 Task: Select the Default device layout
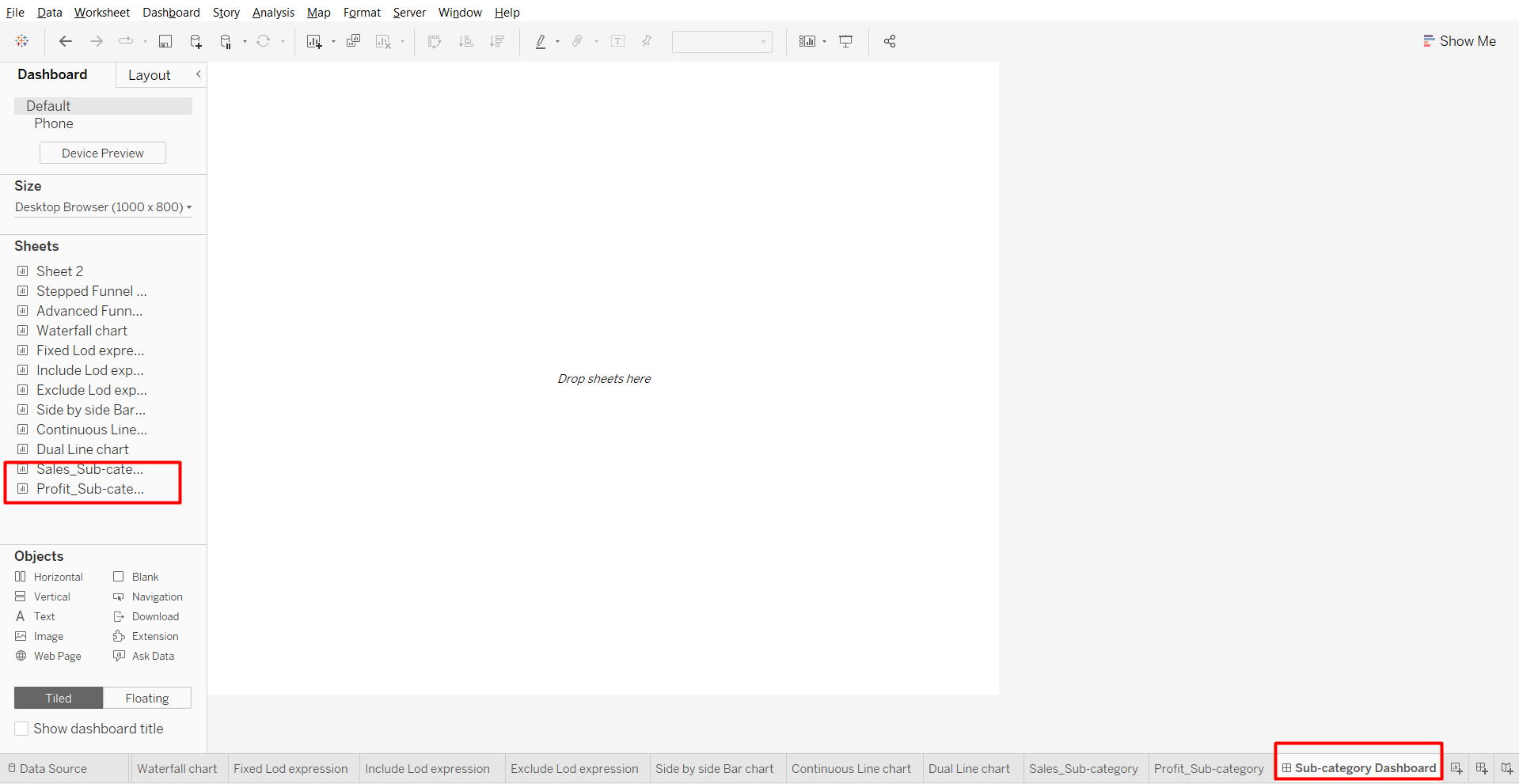(103, 106)
